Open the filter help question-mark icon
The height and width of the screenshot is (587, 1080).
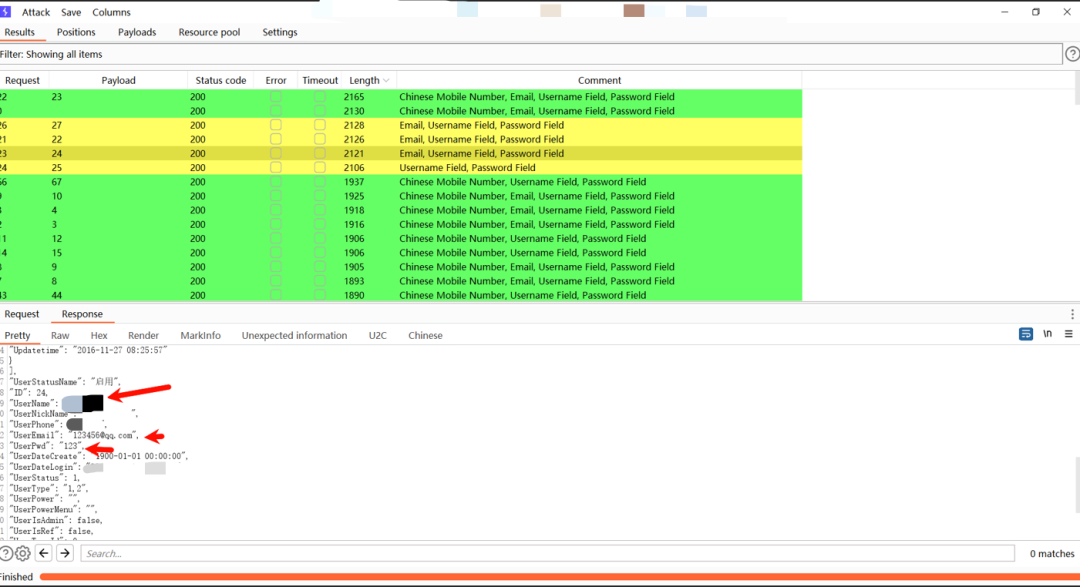click(x=1072, y=54)
